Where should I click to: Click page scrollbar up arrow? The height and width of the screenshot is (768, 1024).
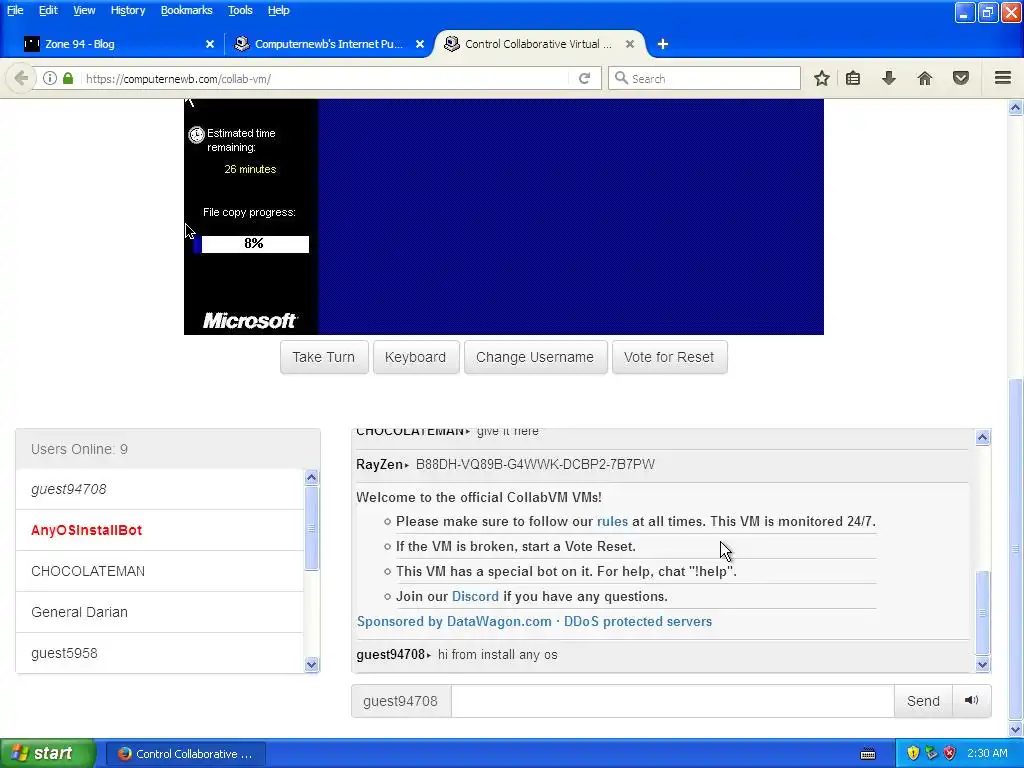pos(1016,108)
